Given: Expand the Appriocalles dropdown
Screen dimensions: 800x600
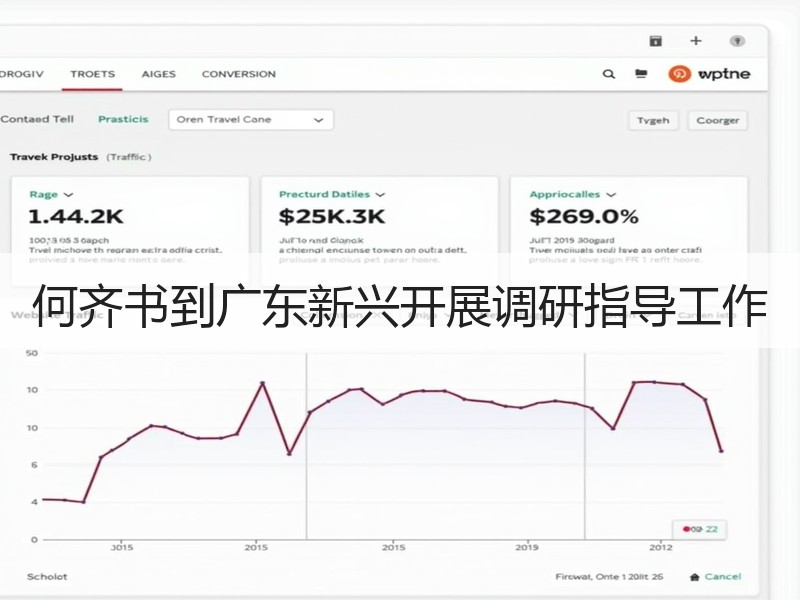Looking at the screenshot, I should (x=572, y=194).
